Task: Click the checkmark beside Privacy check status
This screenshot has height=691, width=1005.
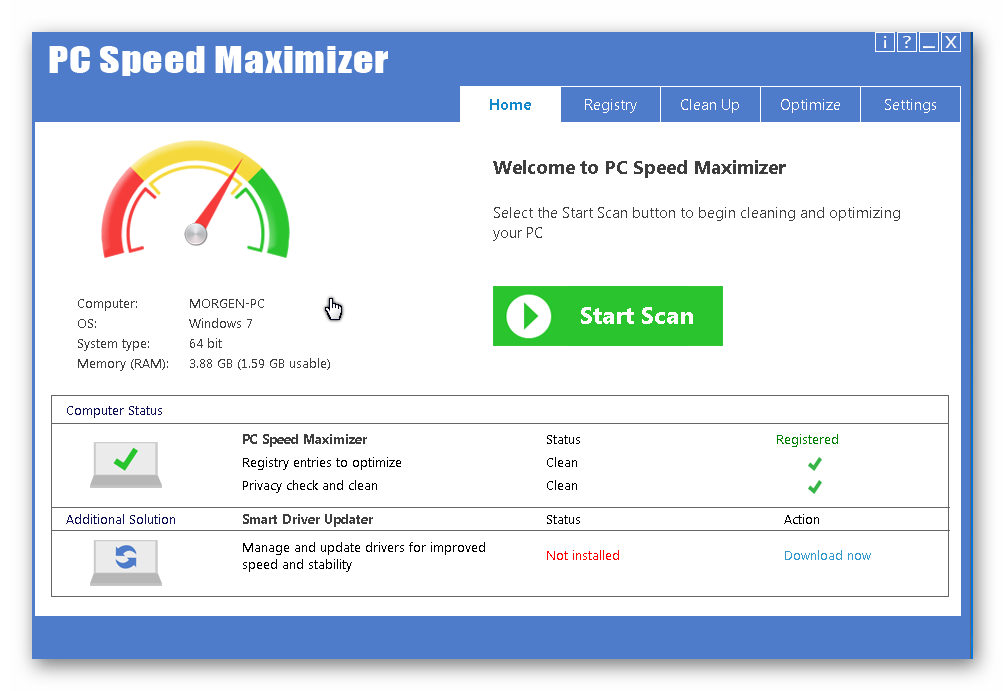Action: (x=815, y=487)
